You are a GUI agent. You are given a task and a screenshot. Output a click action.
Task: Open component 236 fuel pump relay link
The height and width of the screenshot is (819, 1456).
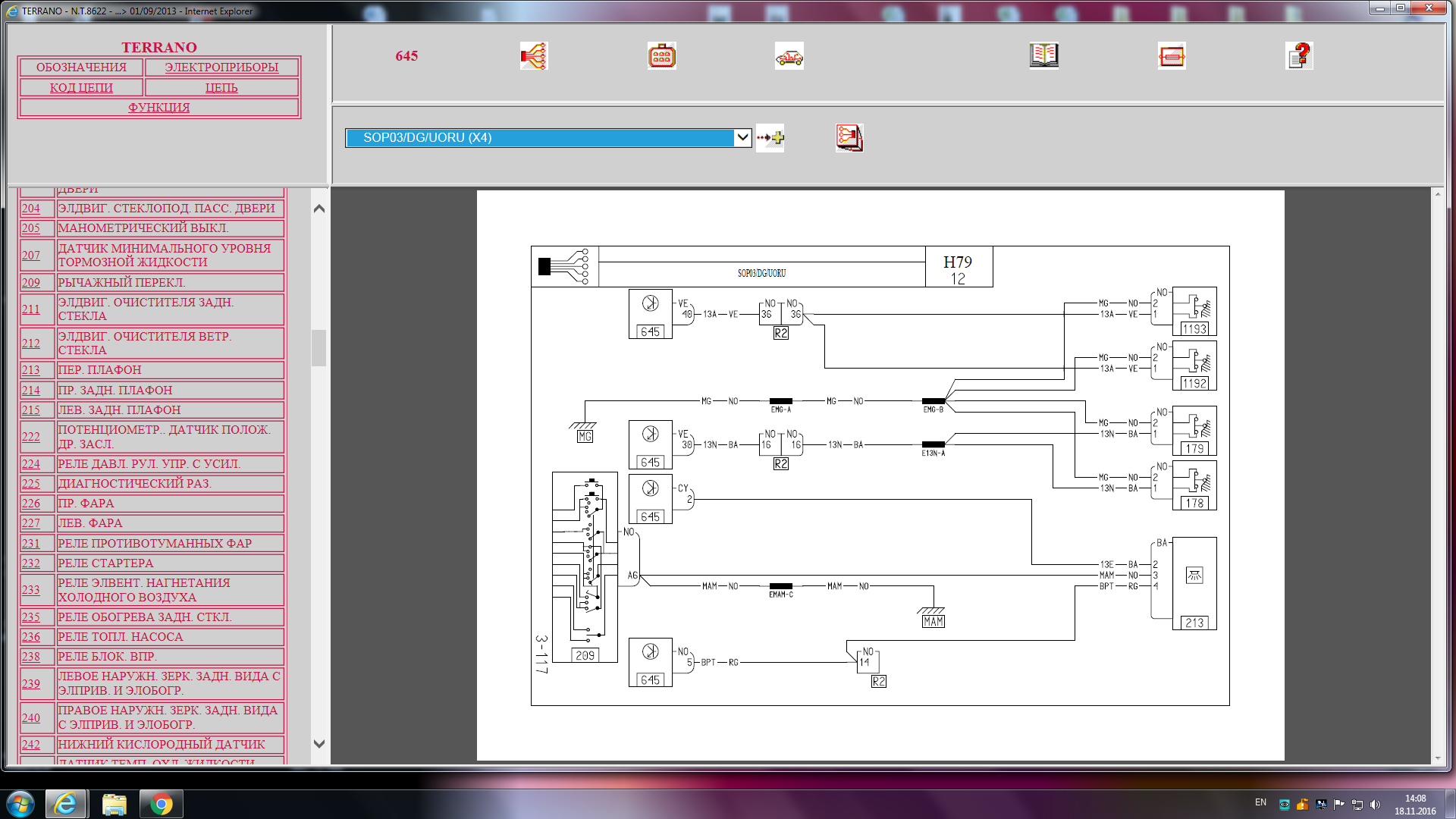(31, 637)
